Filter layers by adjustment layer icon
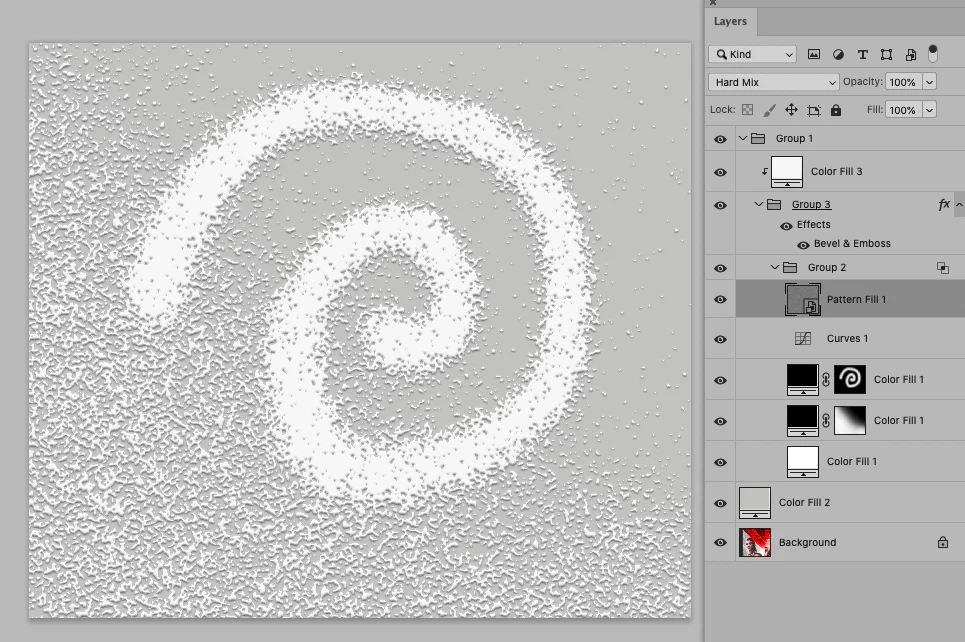This screenshot has height=642, width=965. pyautogui.click(x=838, y=54)
